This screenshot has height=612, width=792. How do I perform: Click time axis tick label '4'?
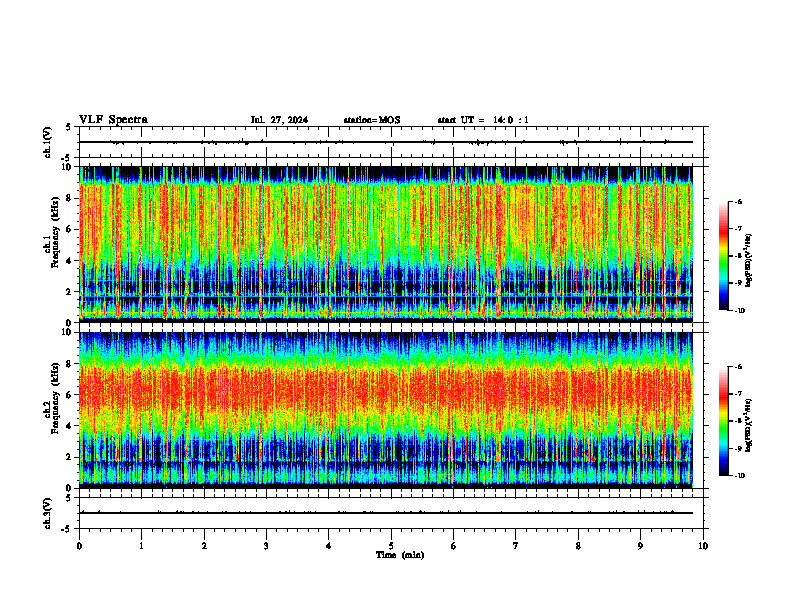point(329,546)
